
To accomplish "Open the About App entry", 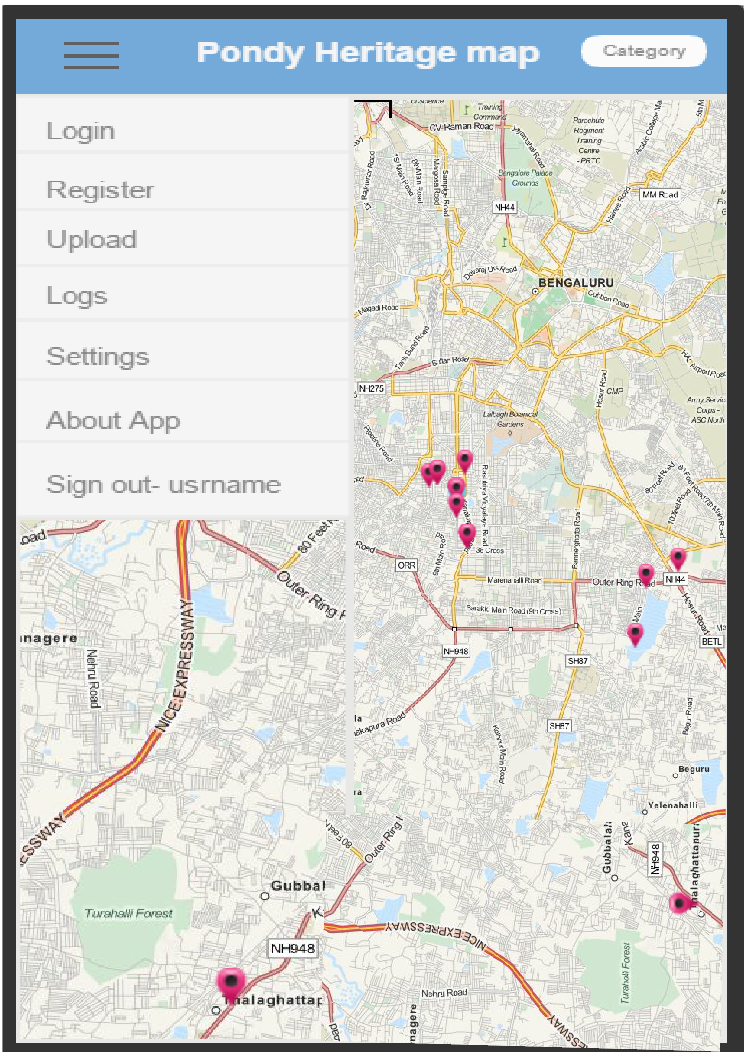I will click(182, 413).
